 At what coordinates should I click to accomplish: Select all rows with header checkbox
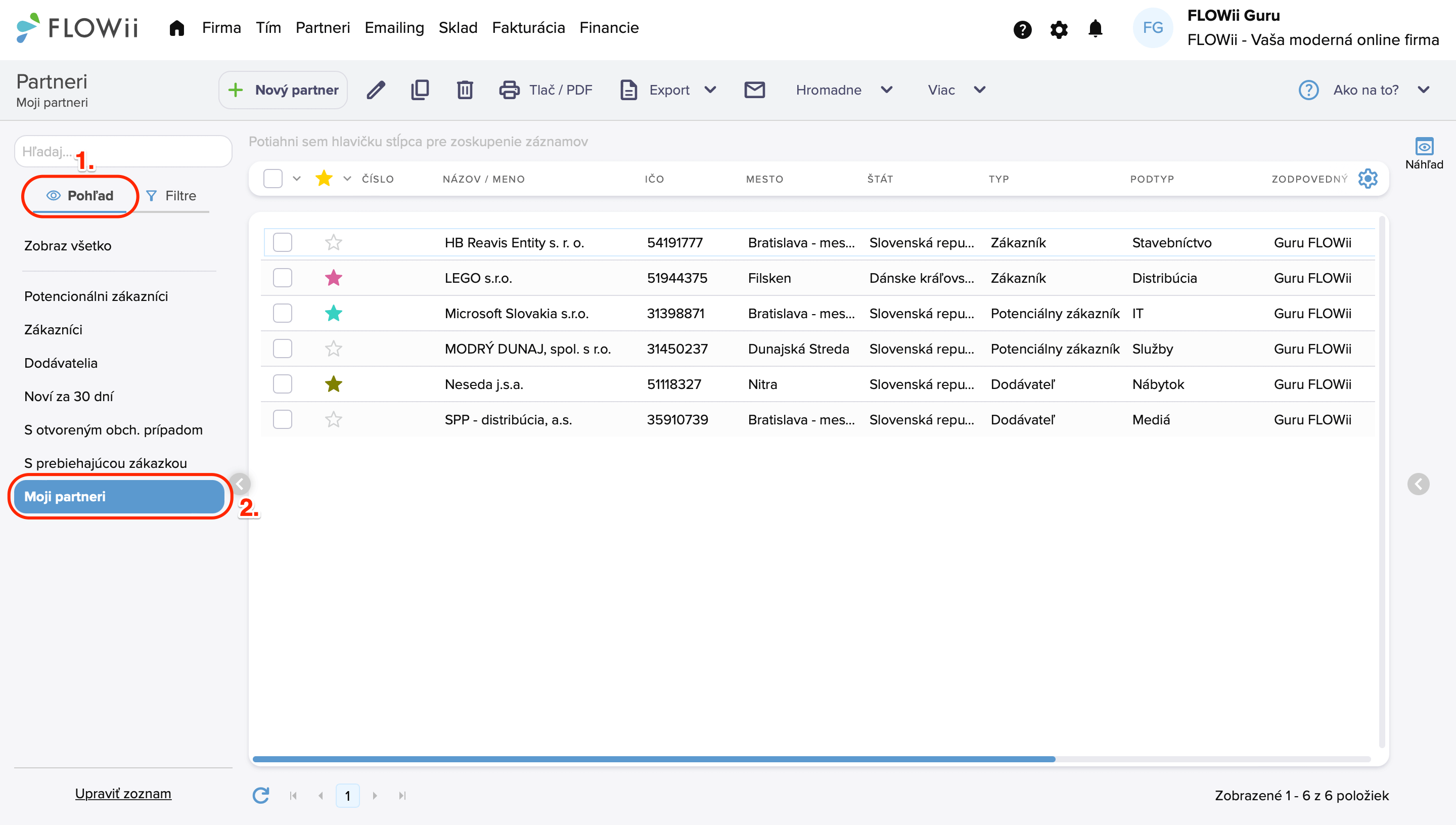[x=273, y=179]
